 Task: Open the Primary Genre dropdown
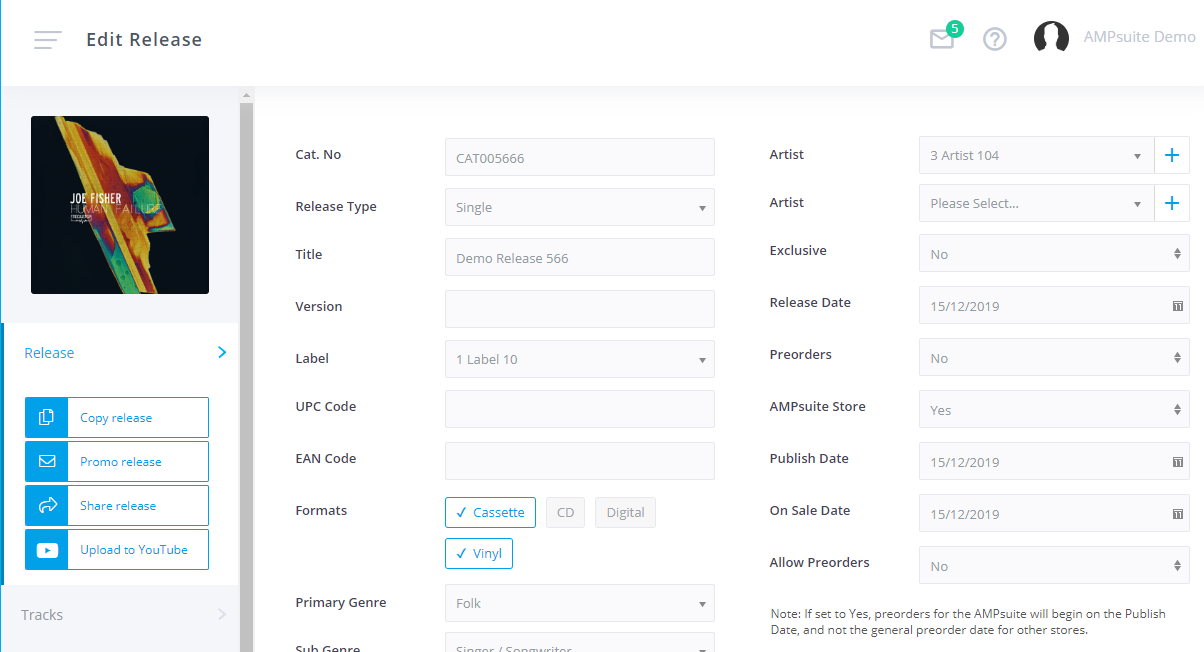[580, 603]
